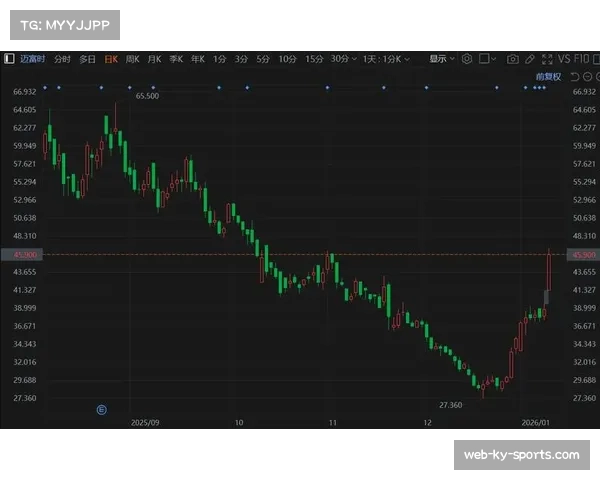The width and height of the screenshot is (600, 480).
Task: Click the 迈富时 stock name
Action: coord(33,59)
